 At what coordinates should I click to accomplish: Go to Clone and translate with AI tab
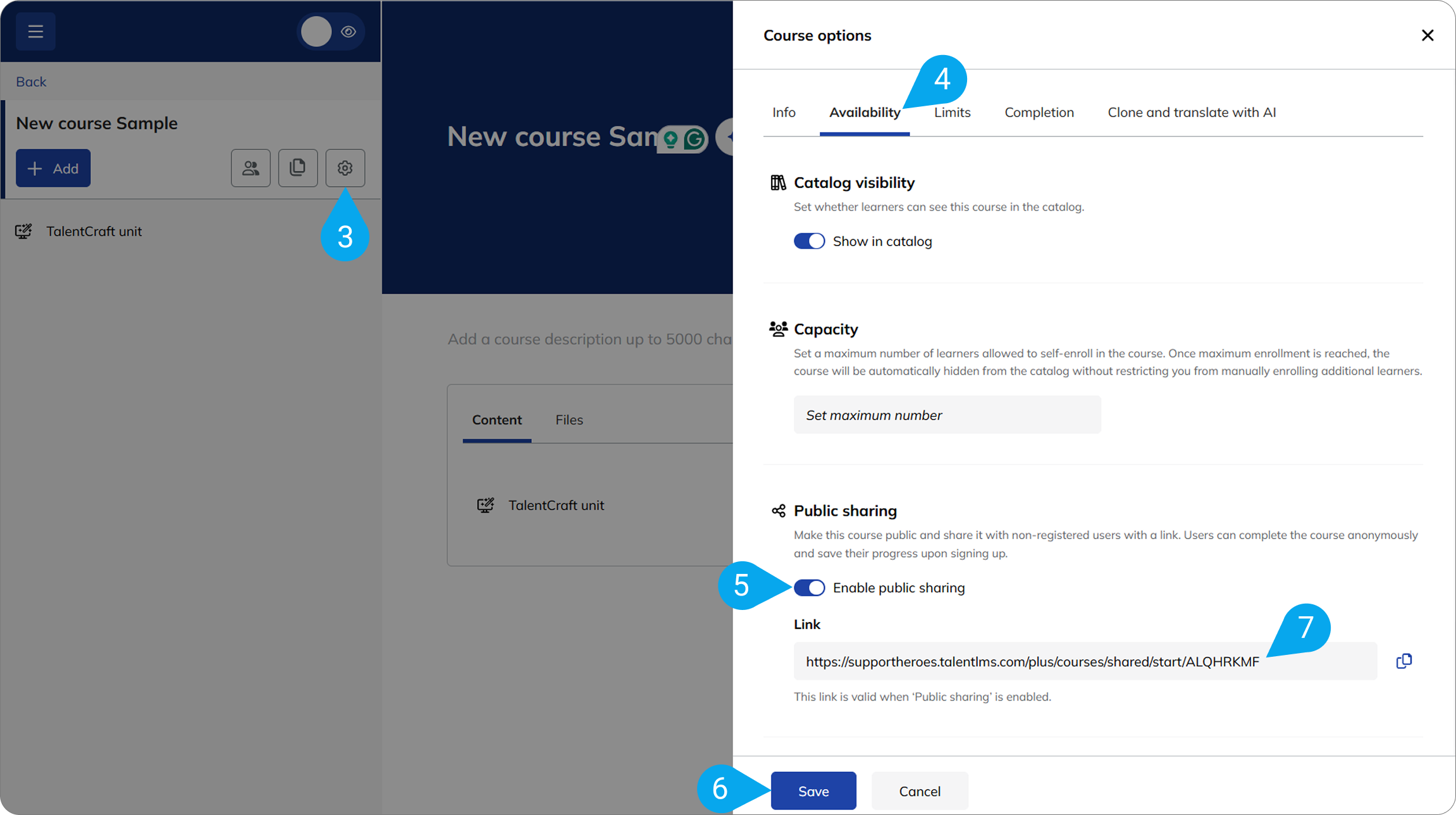[x=1192, y=112]
